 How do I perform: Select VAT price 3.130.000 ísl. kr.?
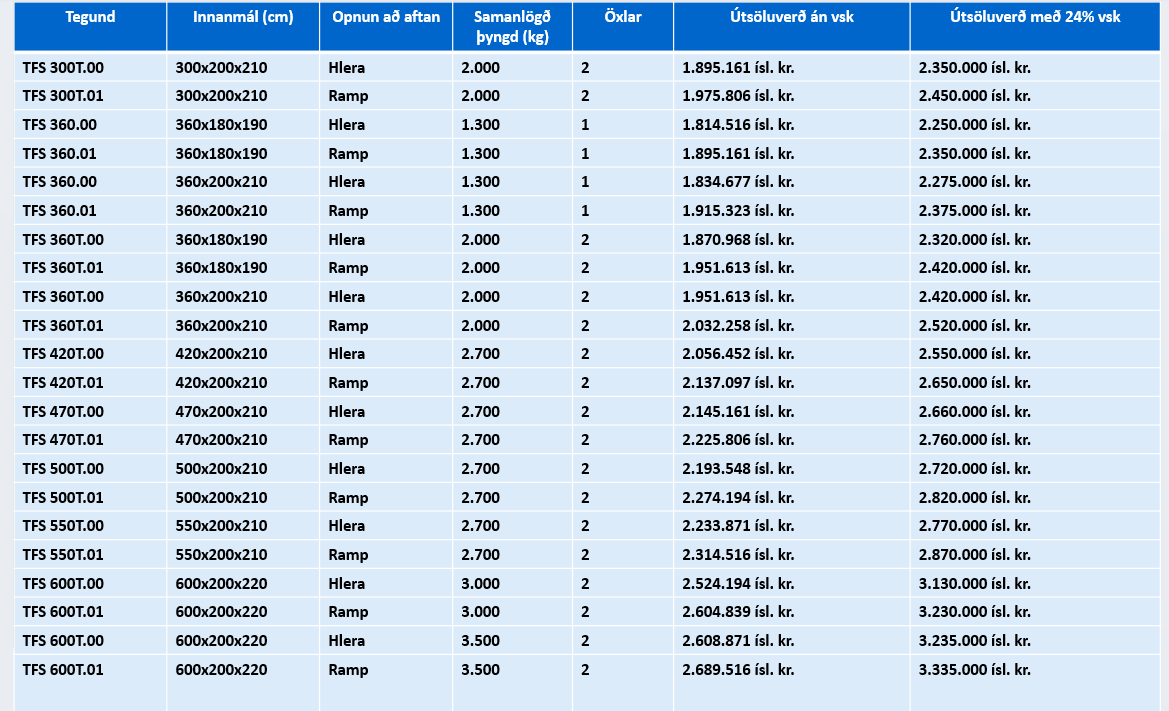(974, 584)
